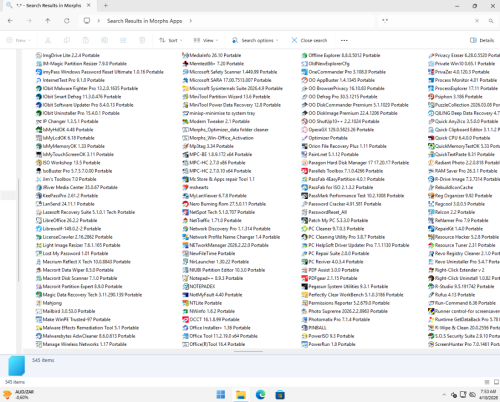Select InternetTest Pro 9.1.0 Portable
The image size is (500, 402).
[70, 80]
